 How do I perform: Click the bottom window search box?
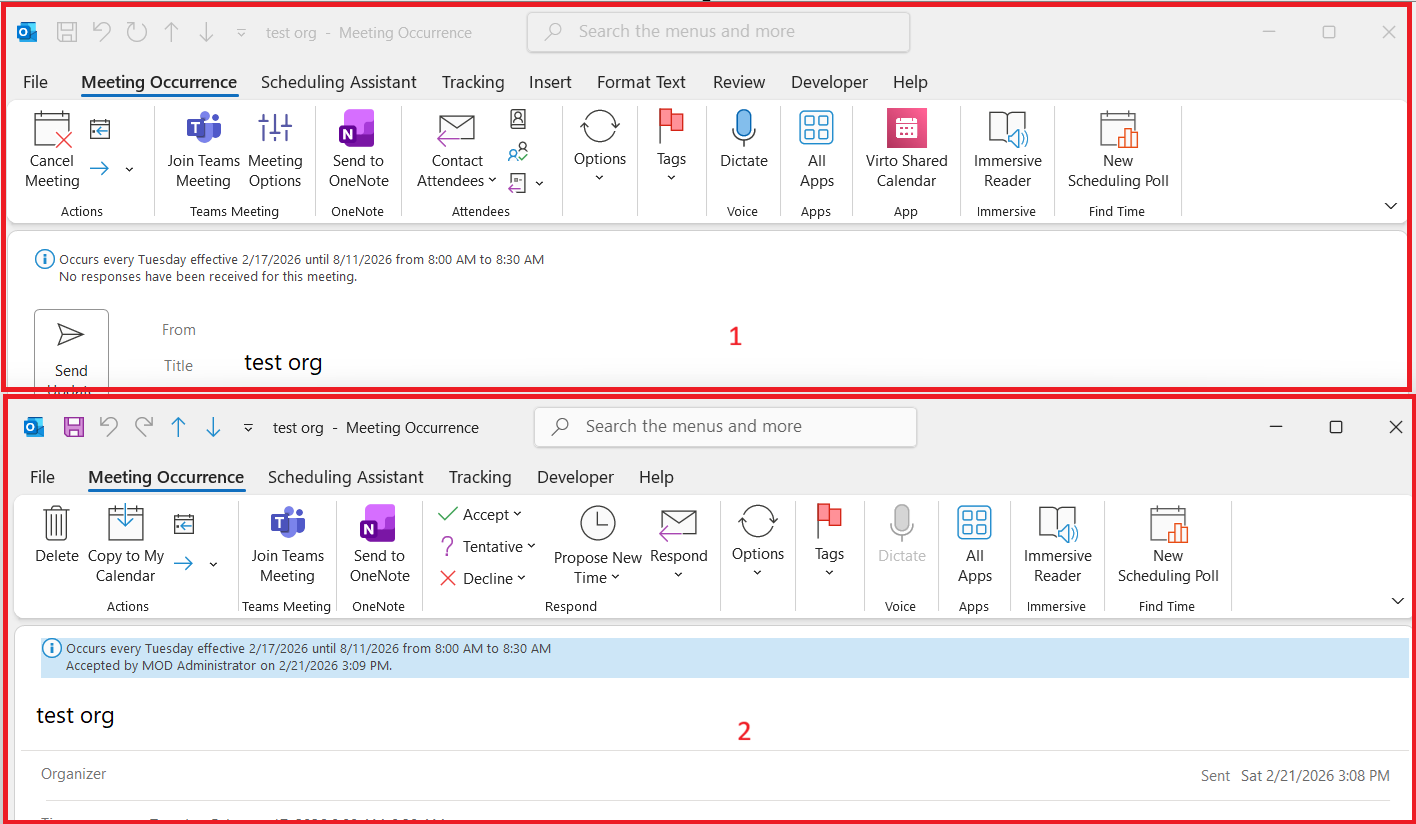(725, 426)
